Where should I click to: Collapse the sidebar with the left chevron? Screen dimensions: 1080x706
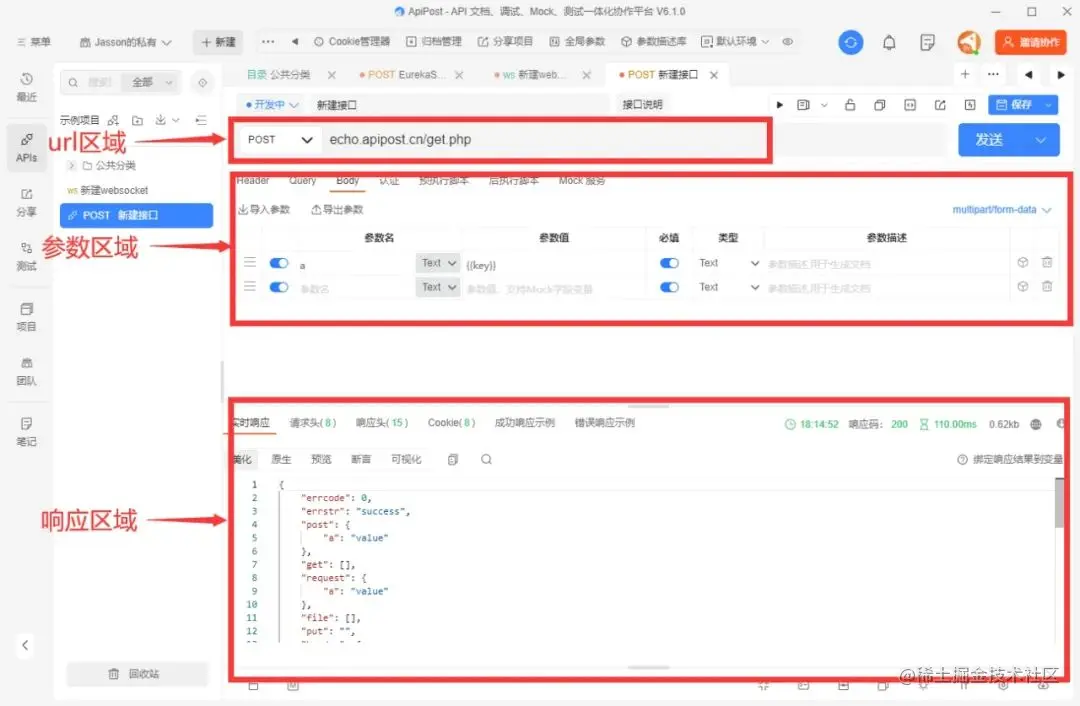pos(25,645)
